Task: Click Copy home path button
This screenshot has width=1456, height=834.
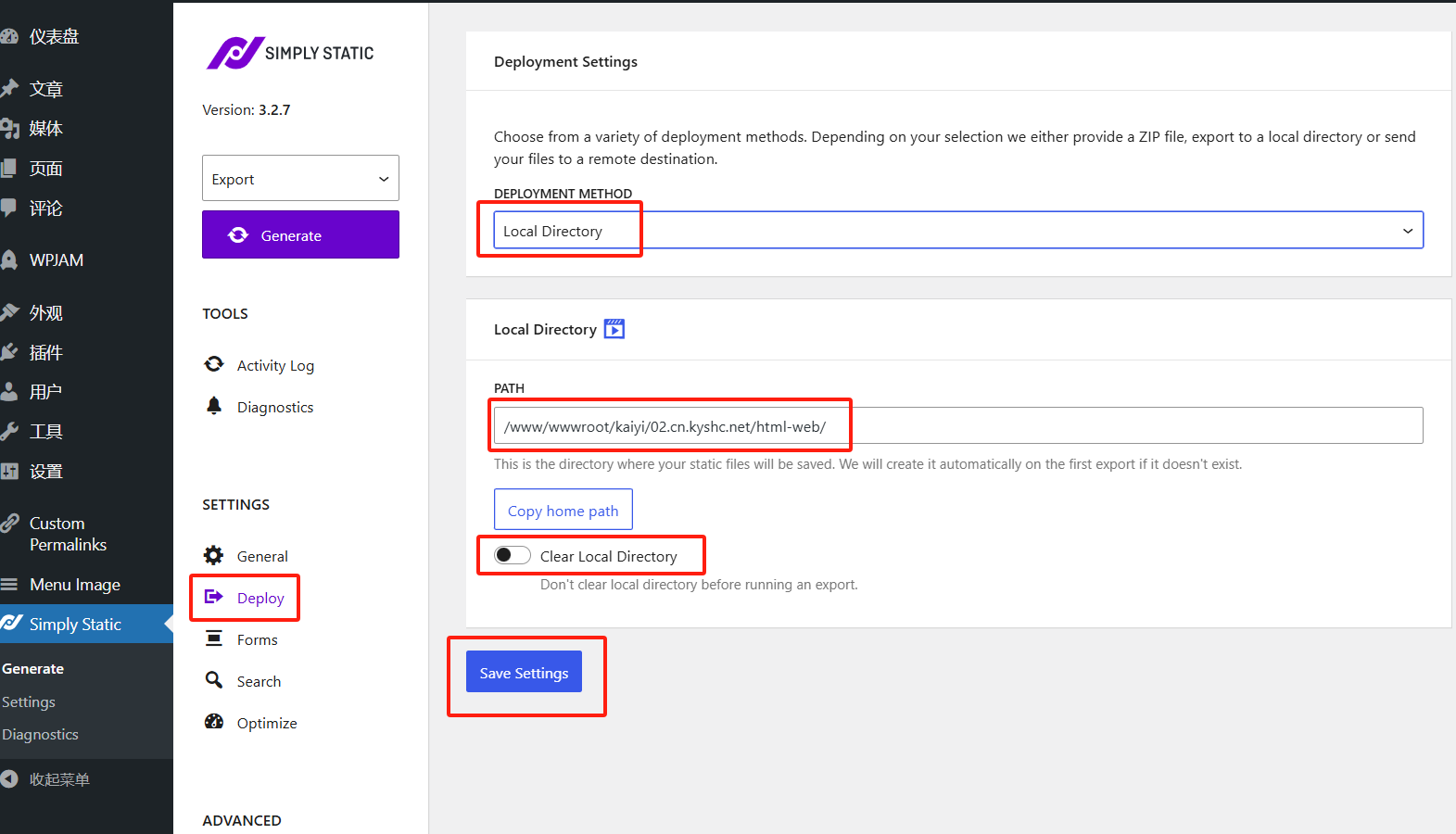Action: pos(563,510)
